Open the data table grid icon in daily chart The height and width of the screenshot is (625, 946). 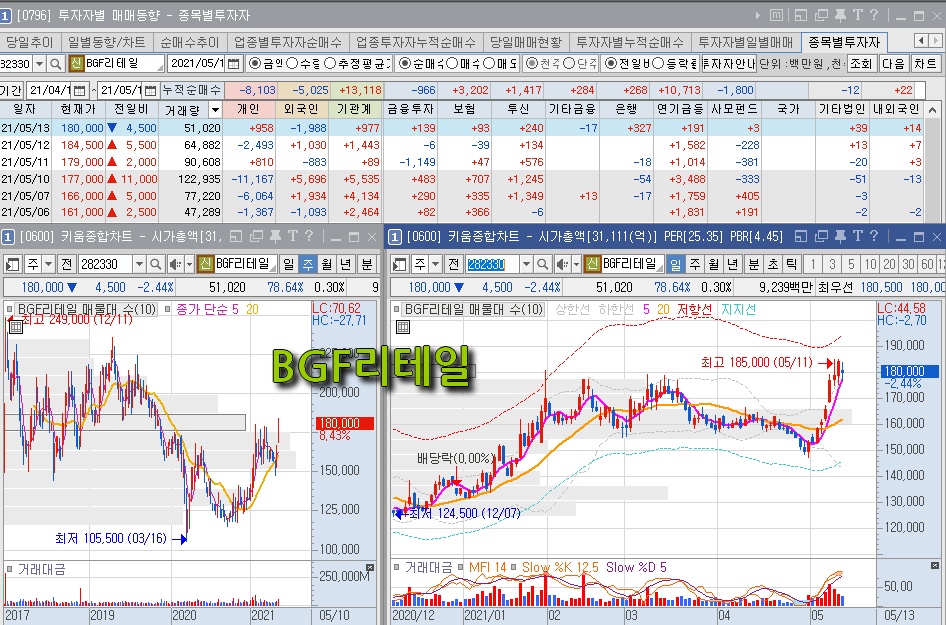[x=403, y=327]
